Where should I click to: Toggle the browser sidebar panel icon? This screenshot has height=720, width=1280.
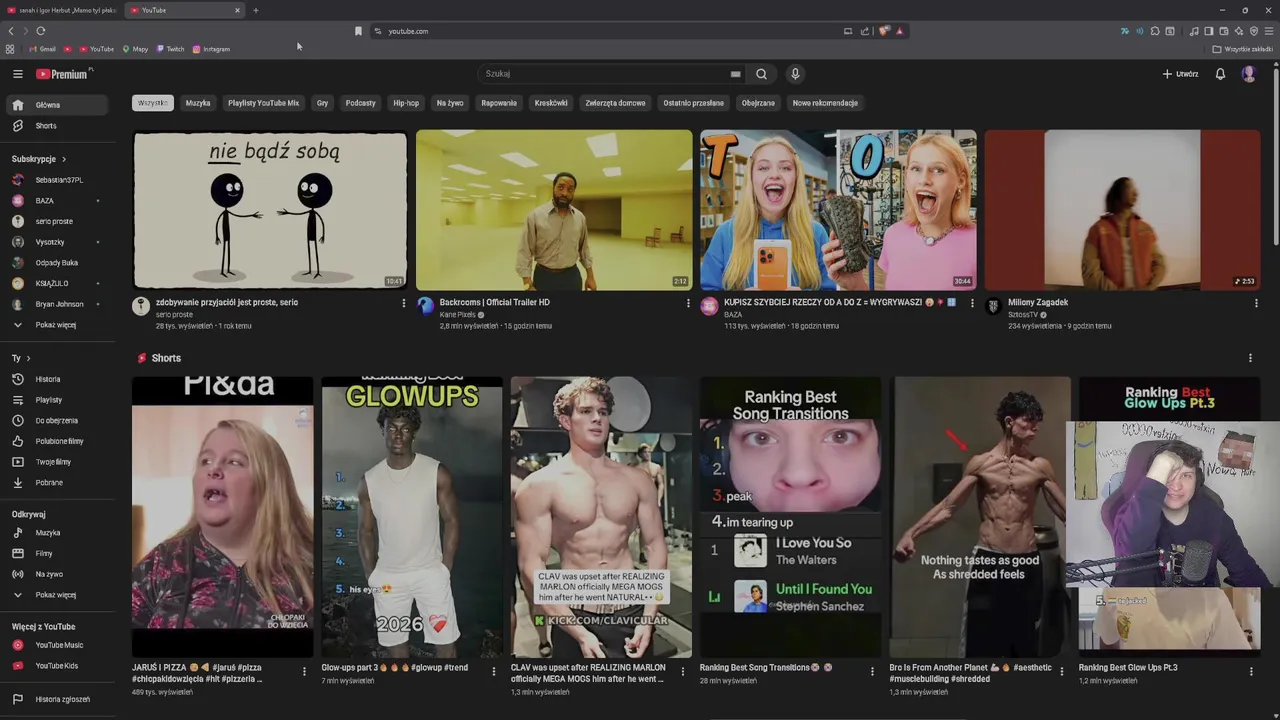point(1209,31)
